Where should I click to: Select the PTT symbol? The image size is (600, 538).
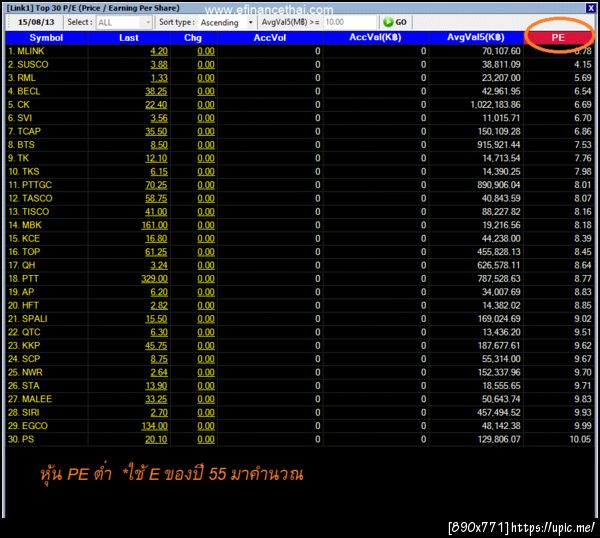(x=30, y=279)
